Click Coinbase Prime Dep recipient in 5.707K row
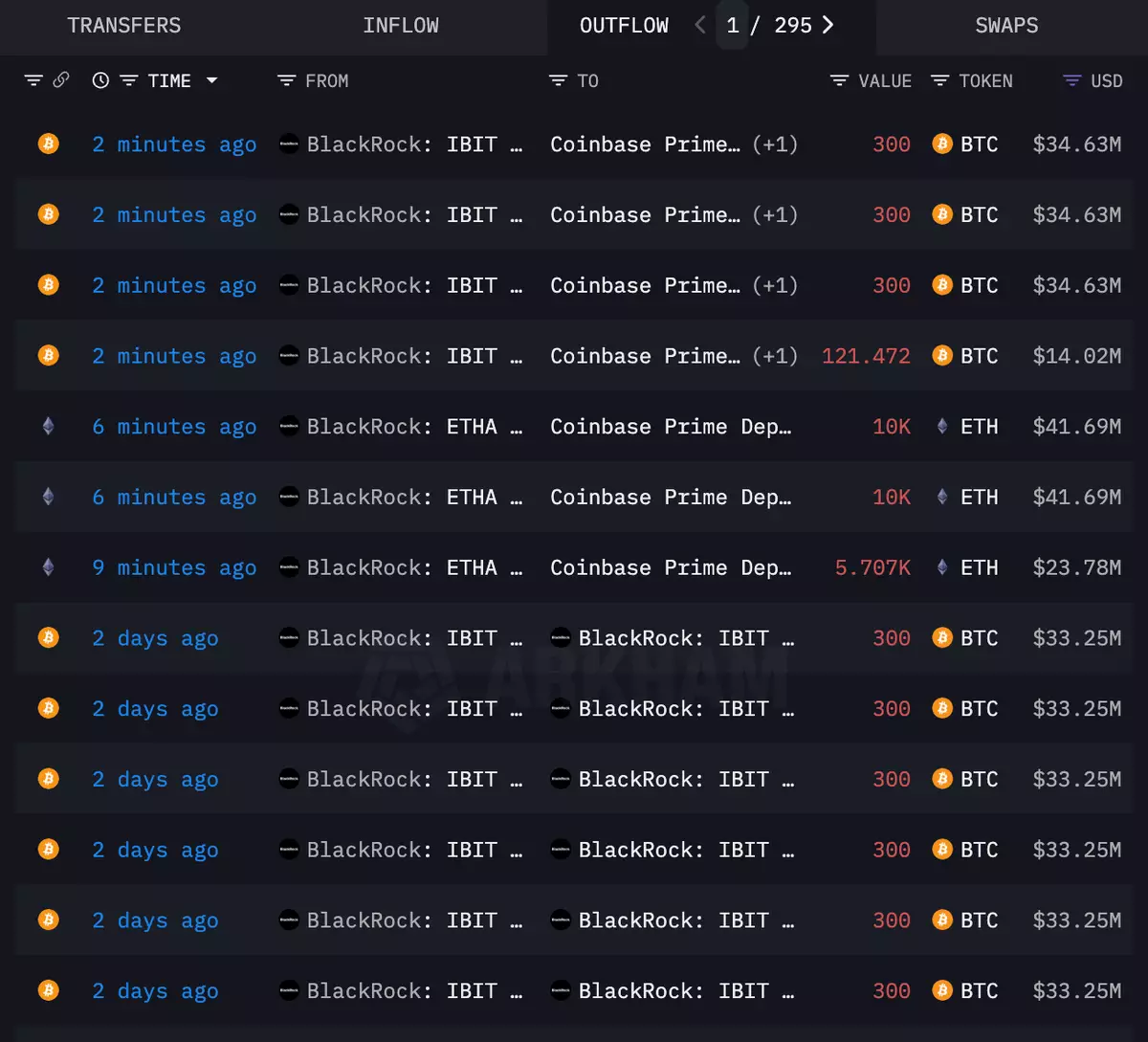 click(x=671, y=567)
